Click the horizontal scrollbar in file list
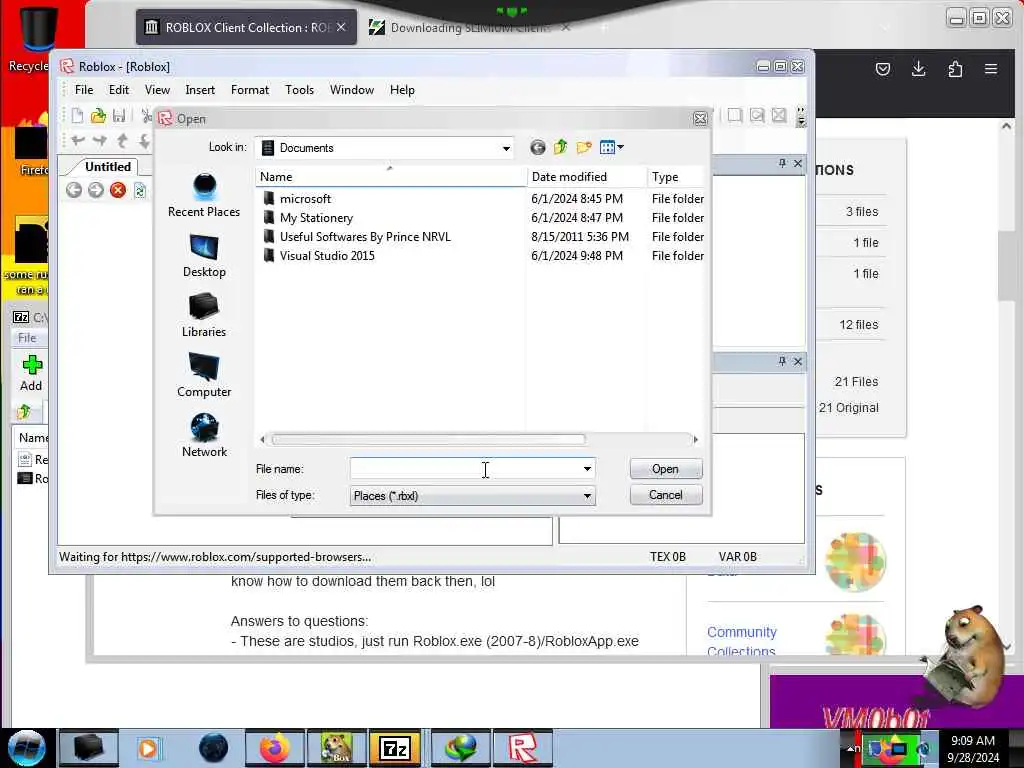 (428, 440)
